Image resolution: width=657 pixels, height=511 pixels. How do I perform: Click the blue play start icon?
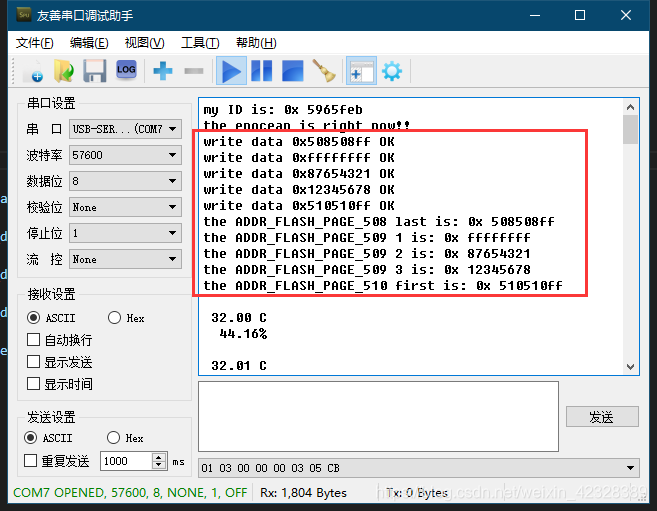pos(231,71)
